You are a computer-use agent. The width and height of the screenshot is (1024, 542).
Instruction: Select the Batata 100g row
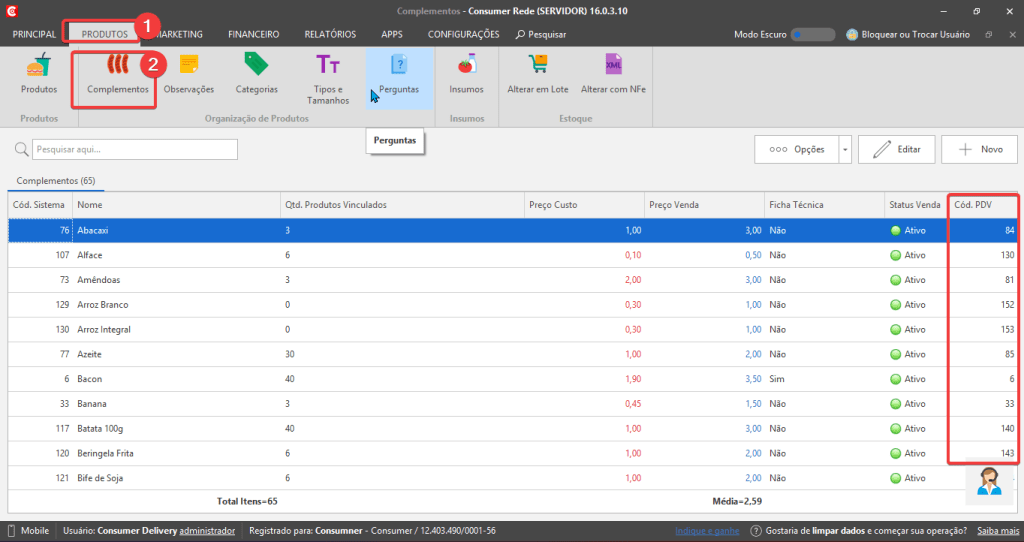click(x=513, y=429)
